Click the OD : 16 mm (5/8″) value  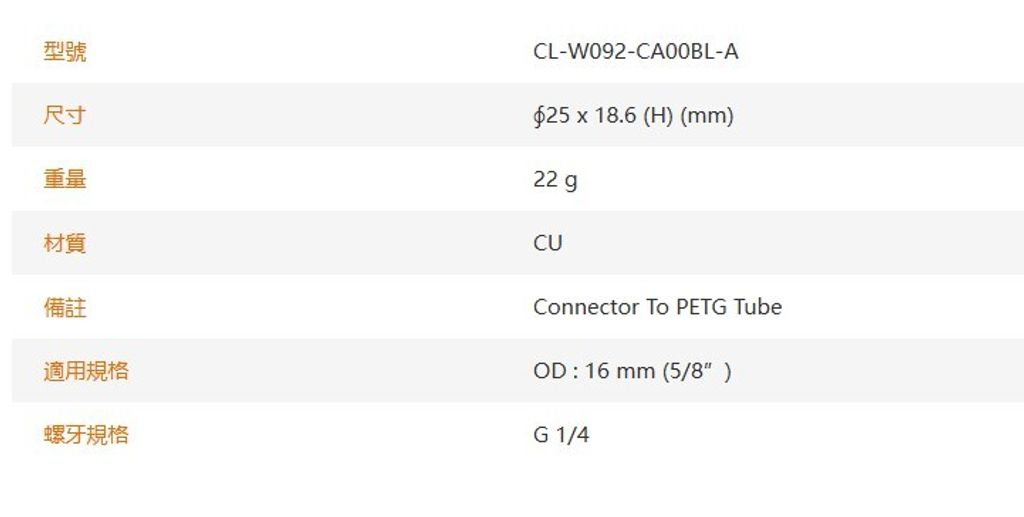tap(632, 371)
